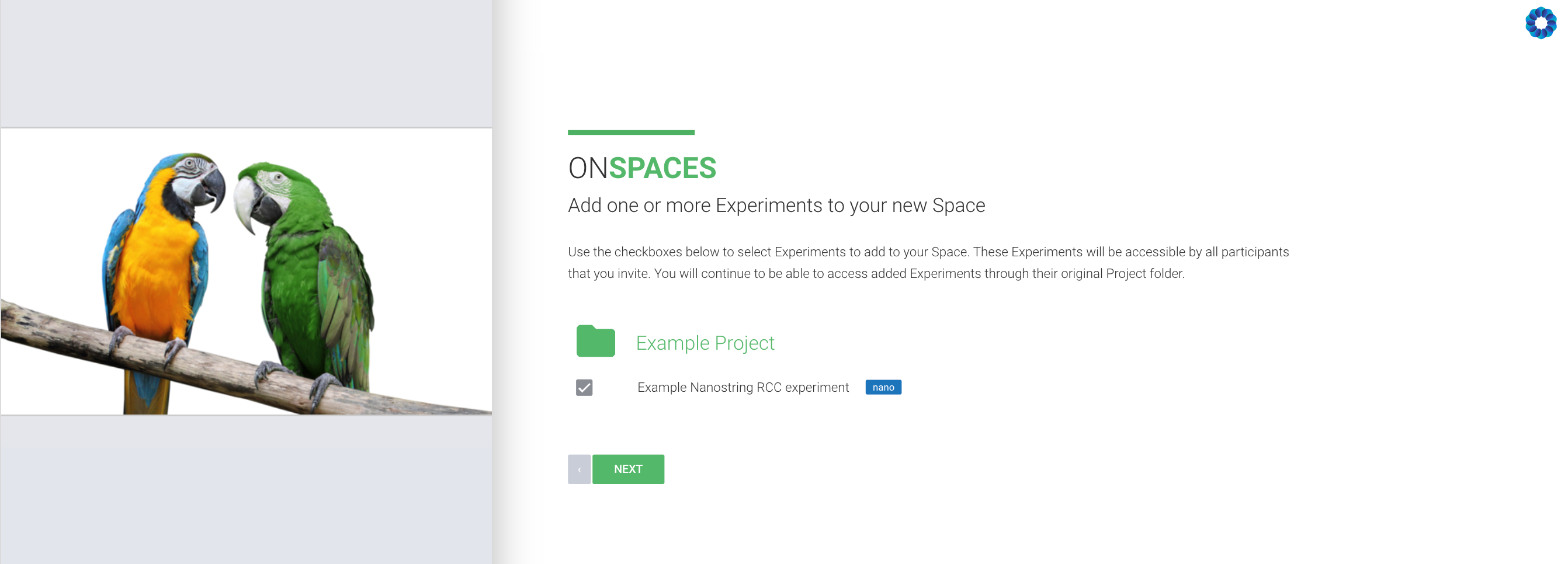Uncheck the Example Nanostring RCC experiment checkbox
The width and height of the screenshot is (1568, 564).
click(x=584, y=388)
